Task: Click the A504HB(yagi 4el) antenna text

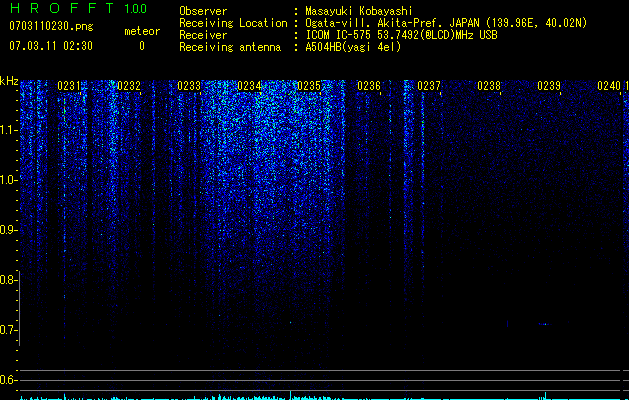Action: coord(353,47)
